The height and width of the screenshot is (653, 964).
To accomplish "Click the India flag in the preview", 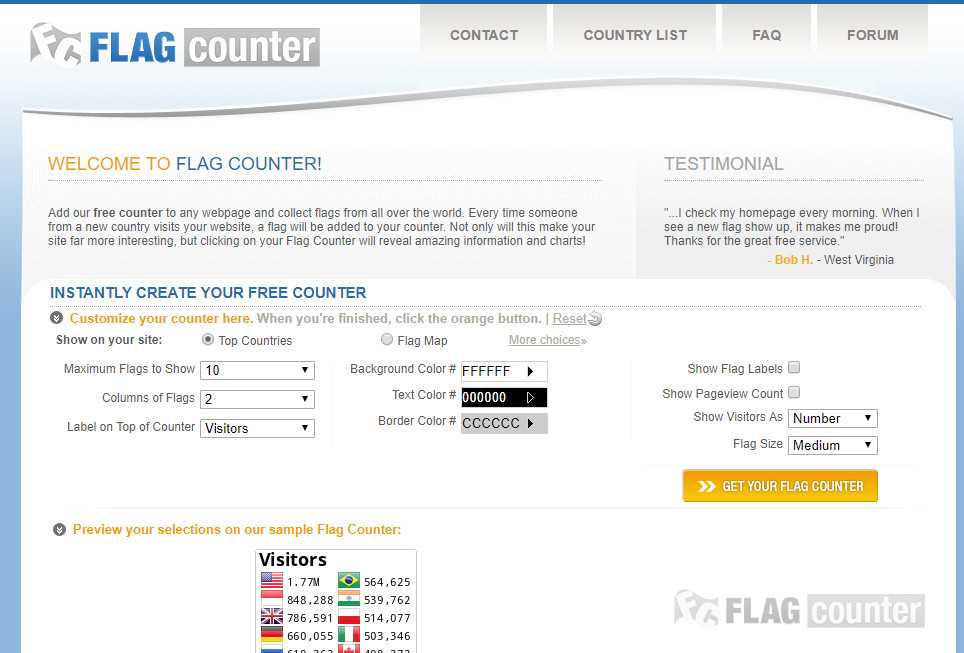I will pos(349,599).
